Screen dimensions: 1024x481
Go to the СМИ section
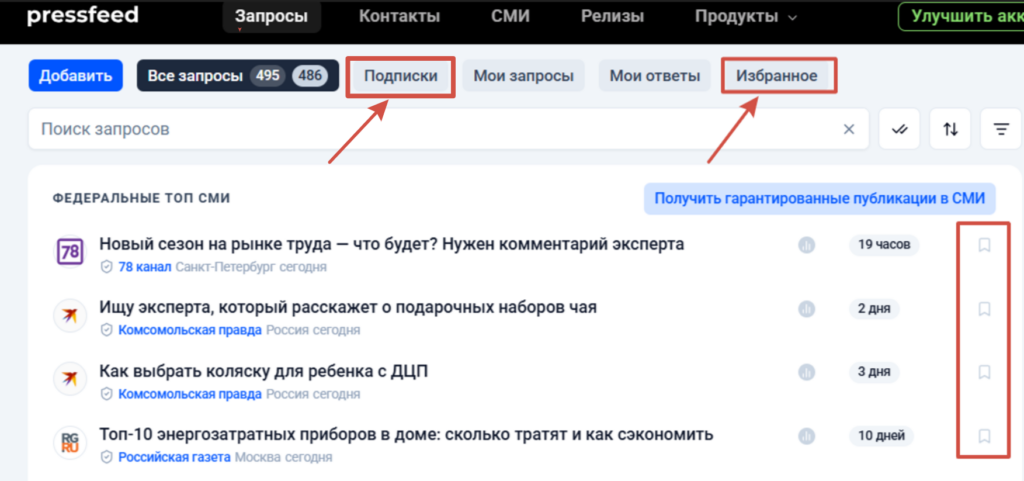(510, 16)
